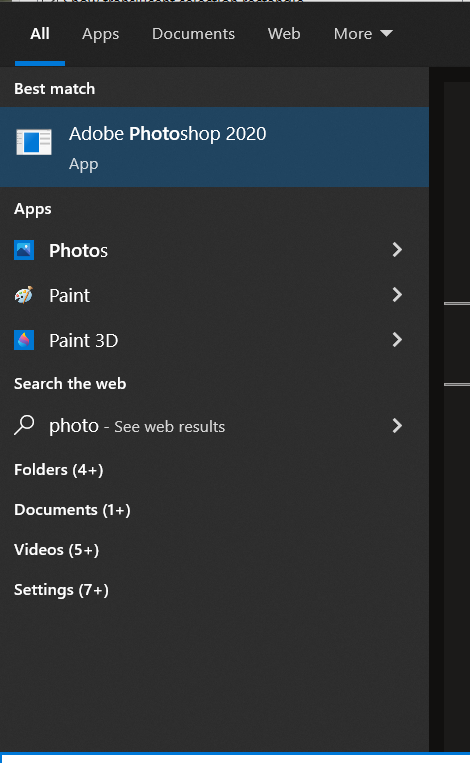
Task: Expand the photo web results chevron
Action: tap(397, 425)
